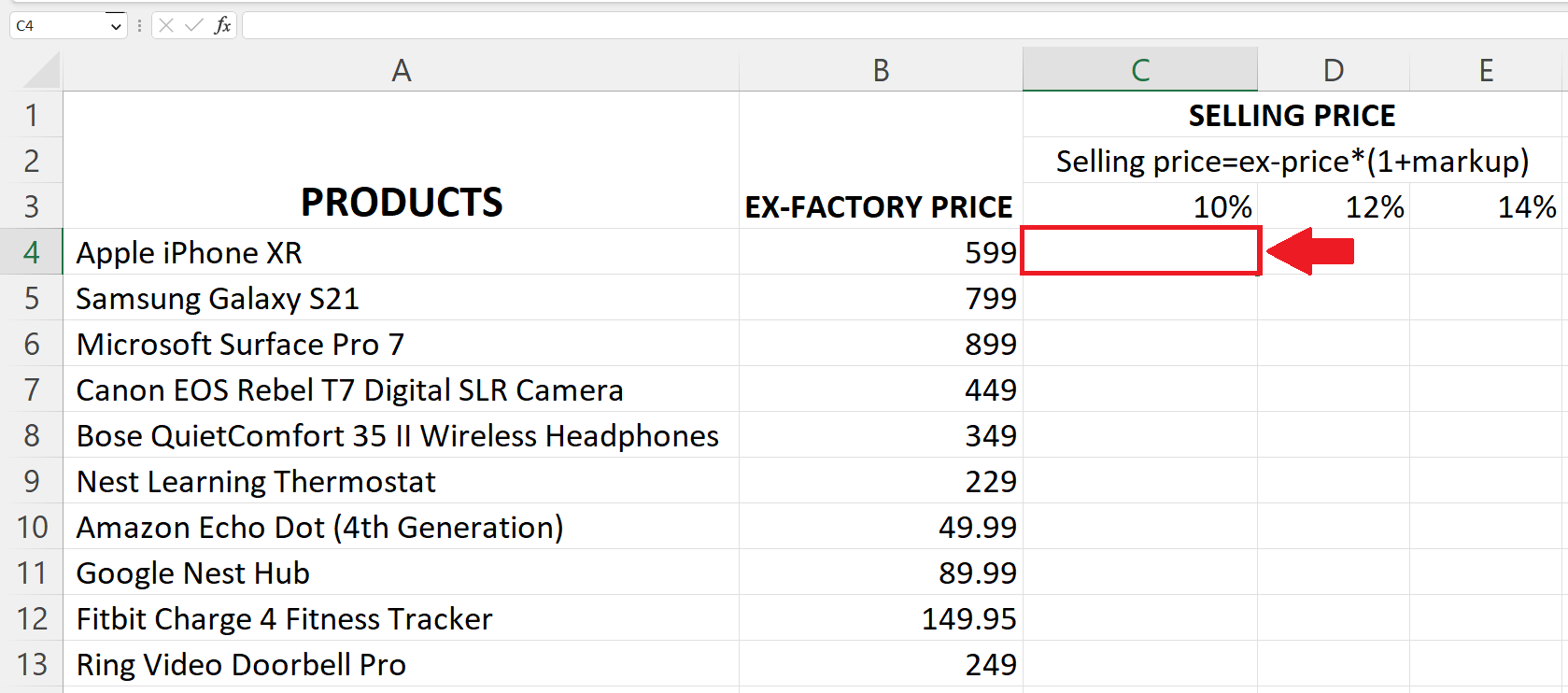Select row 8 header
Image resolution: width=1568 pixels, height=693 pixels.
pyautogui.click(x=32, y=435)
